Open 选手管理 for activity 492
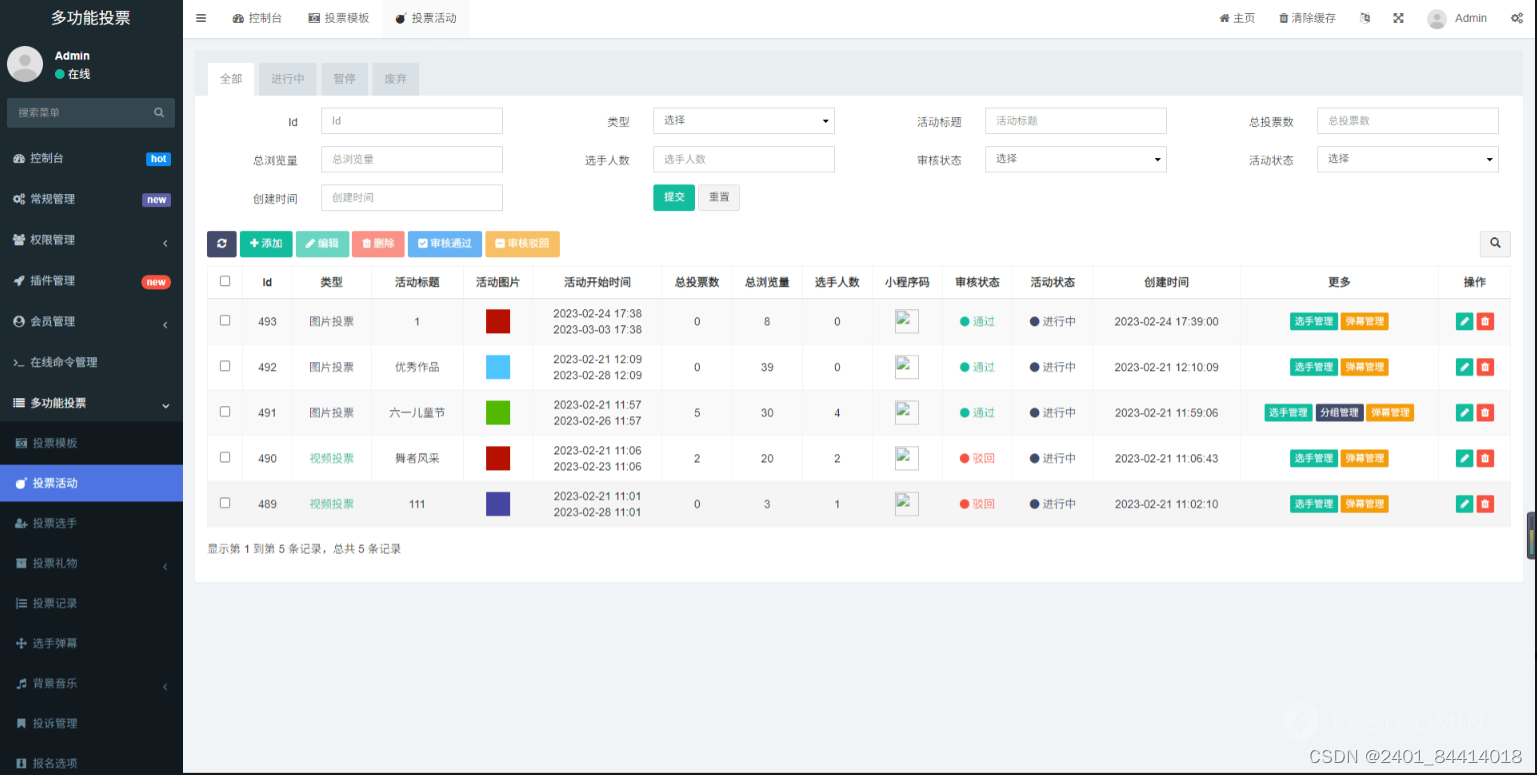Image resolution: width=1537 pixels, height=775 pixels. 1313,367
